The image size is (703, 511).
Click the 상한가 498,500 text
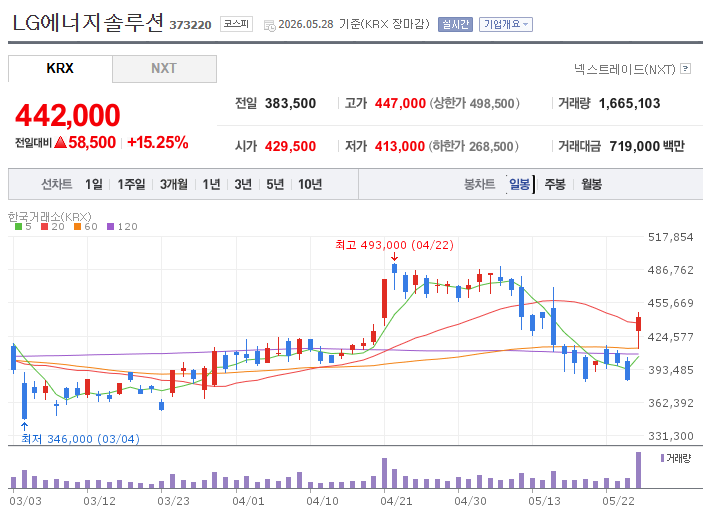click(x=475, y=104)
